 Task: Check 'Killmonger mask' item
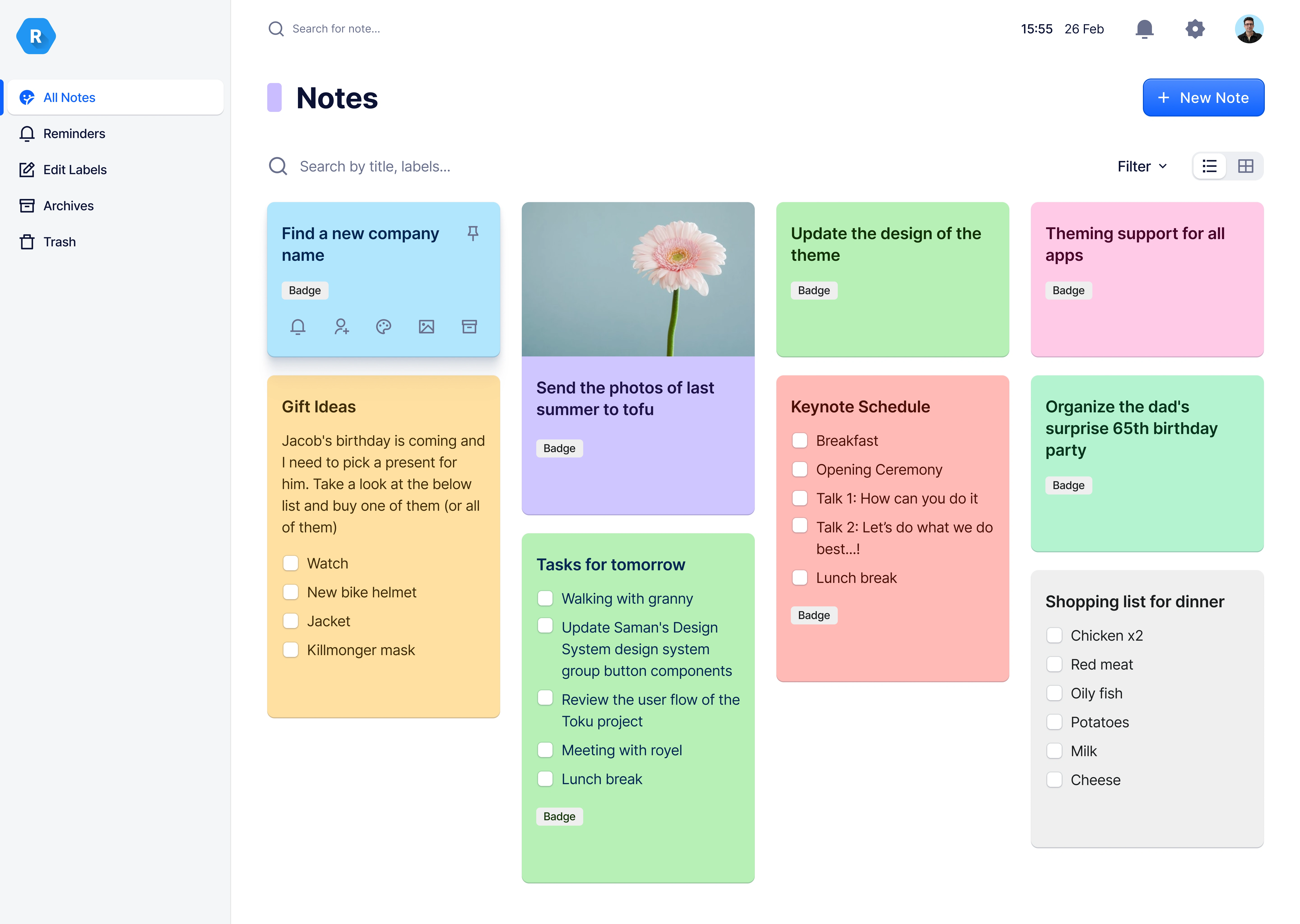coord(291,650)
